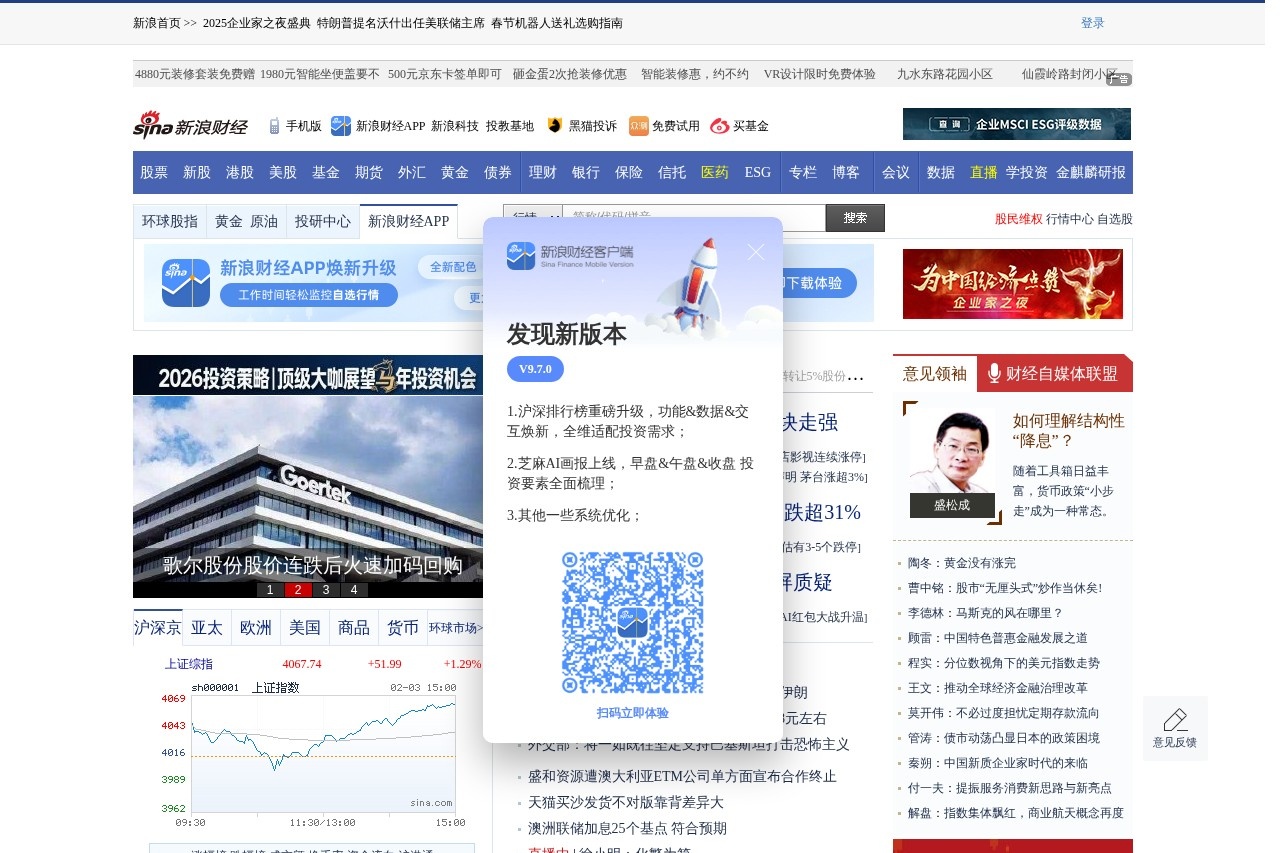Open news 澳洲联储加息25个基点 符合预期
The height and width of the screenshot is (853, 1280).
click(x=627, y=828)
